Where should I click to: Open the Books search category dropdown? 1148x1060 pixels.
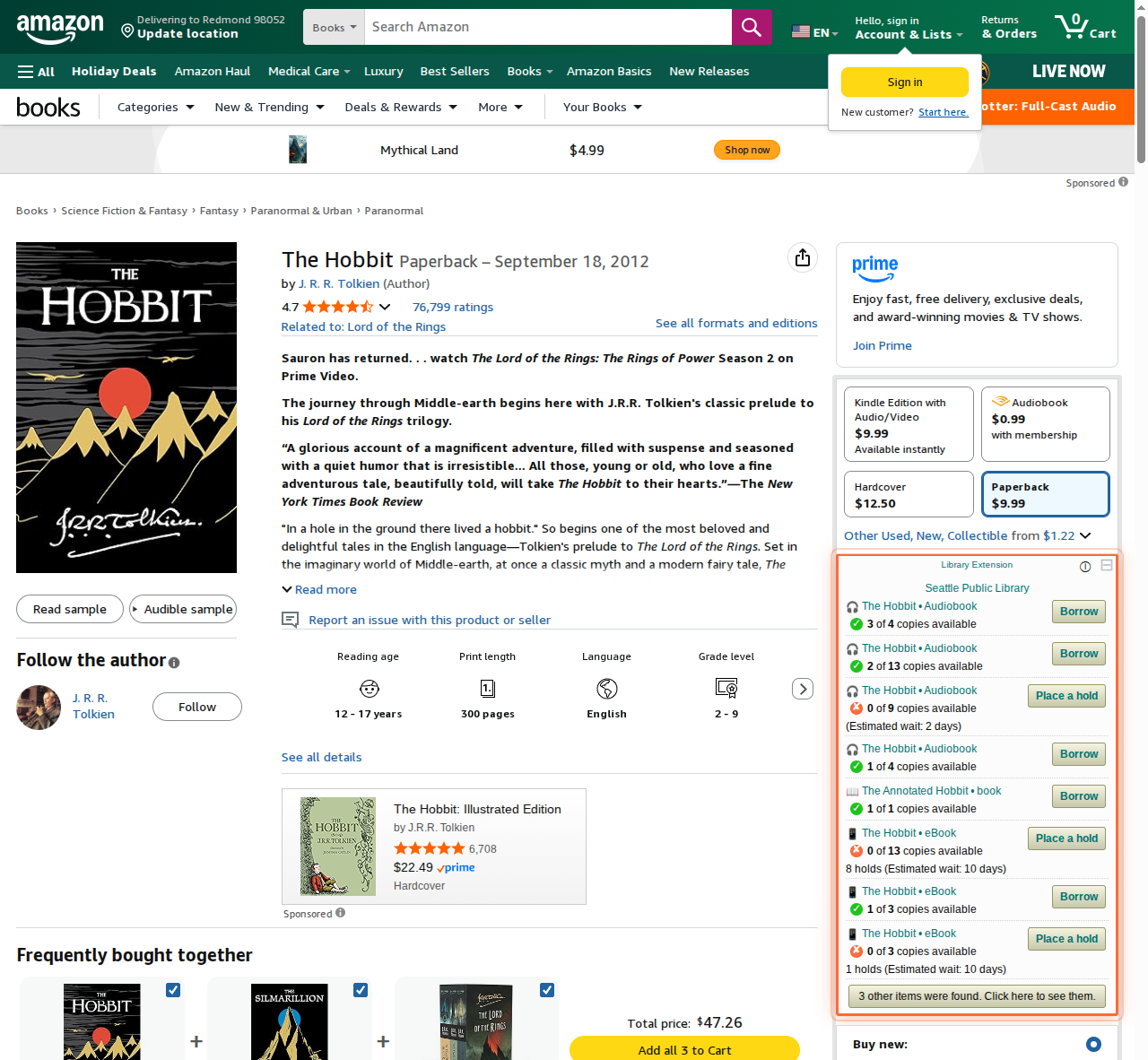(x=334, y=27)
